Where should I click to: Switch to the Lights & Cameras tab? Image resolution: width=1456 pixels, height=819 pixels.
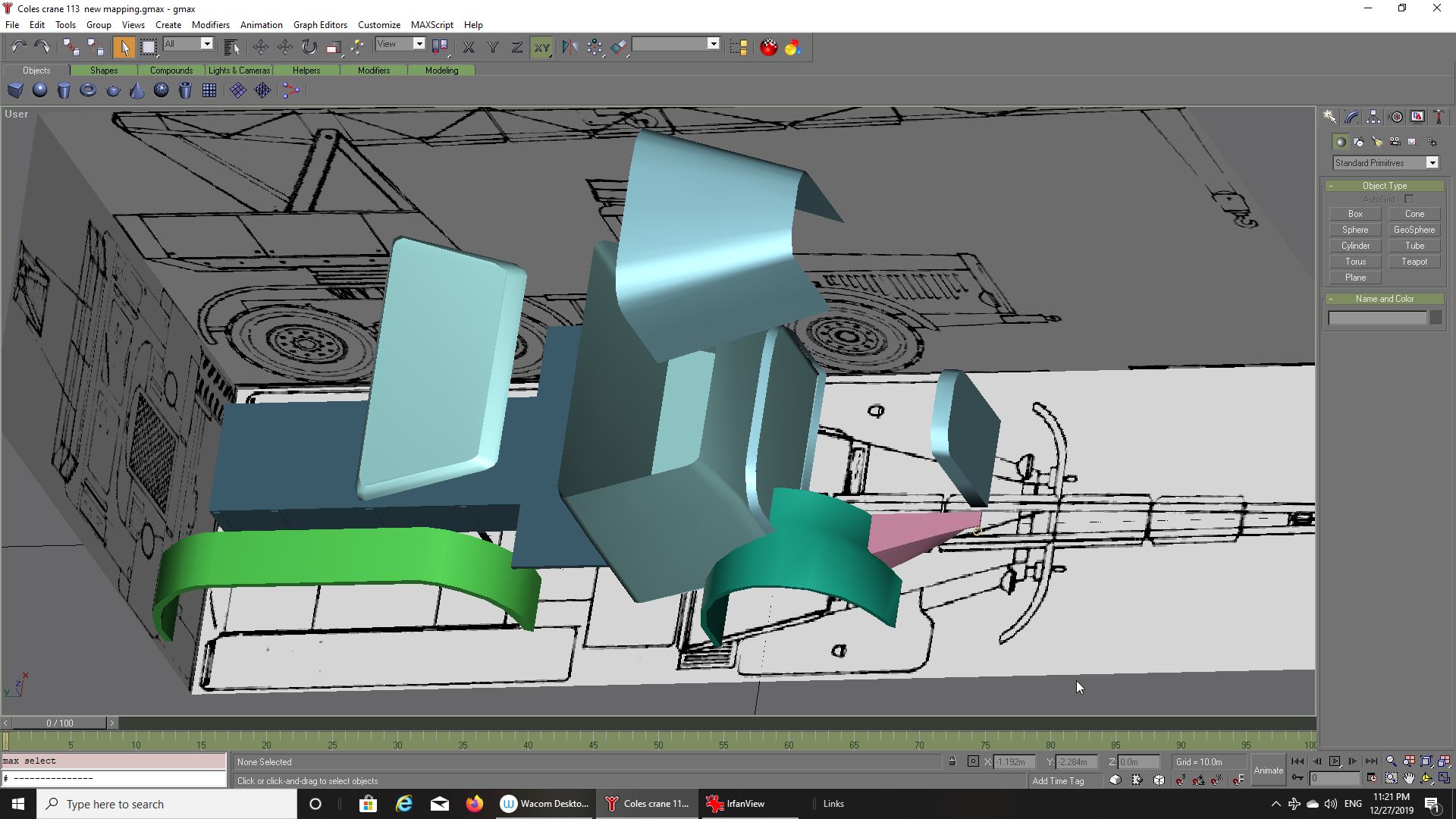pos(239,71)
